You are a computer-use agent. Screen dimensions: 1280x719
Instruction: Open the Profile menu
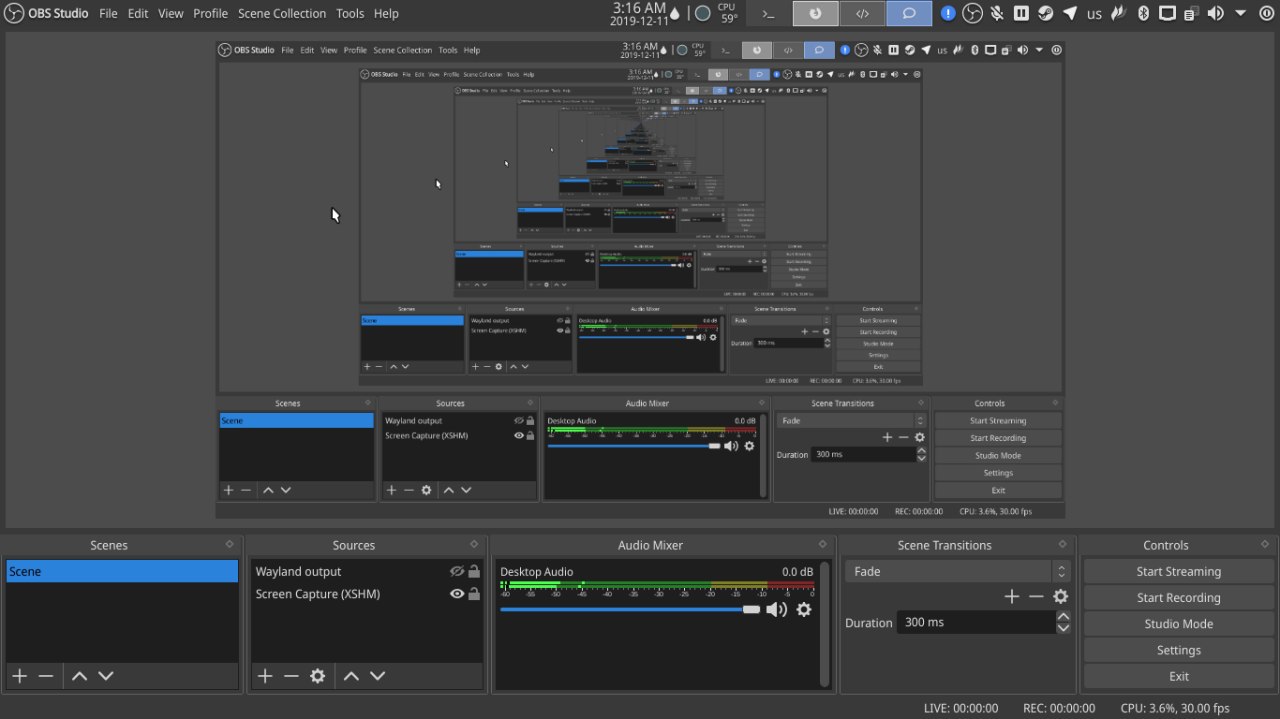point(211,13)
